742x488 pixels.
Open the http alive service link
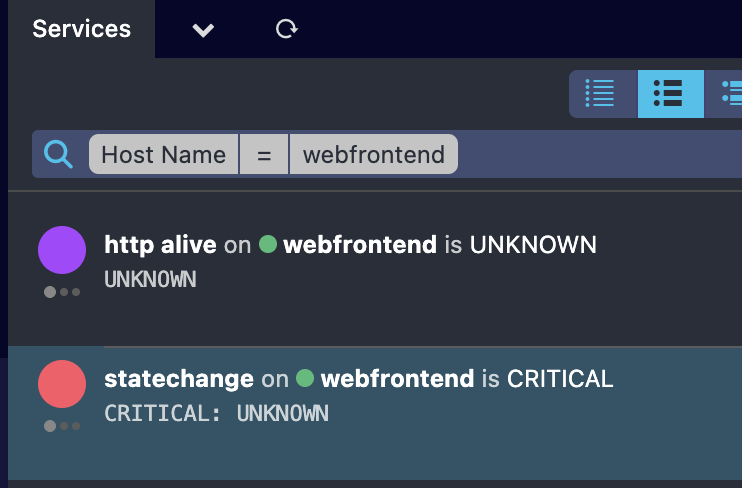[160, 245]
